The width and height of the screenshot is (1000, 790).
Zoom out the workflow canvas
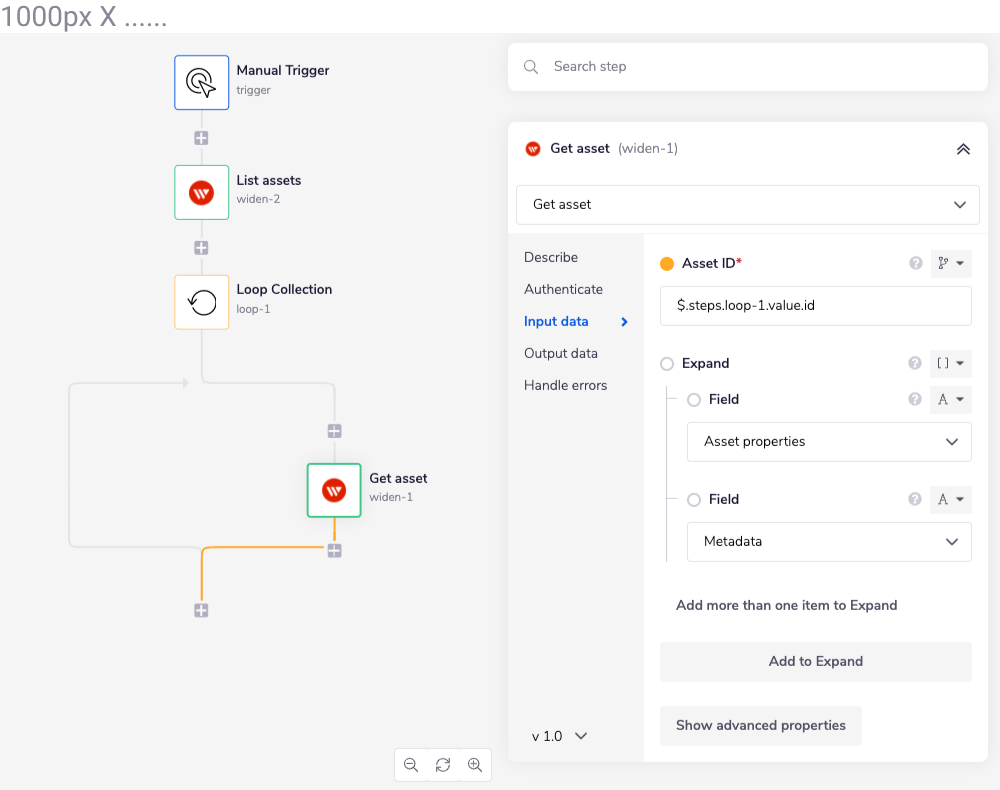tap(411, 765)
